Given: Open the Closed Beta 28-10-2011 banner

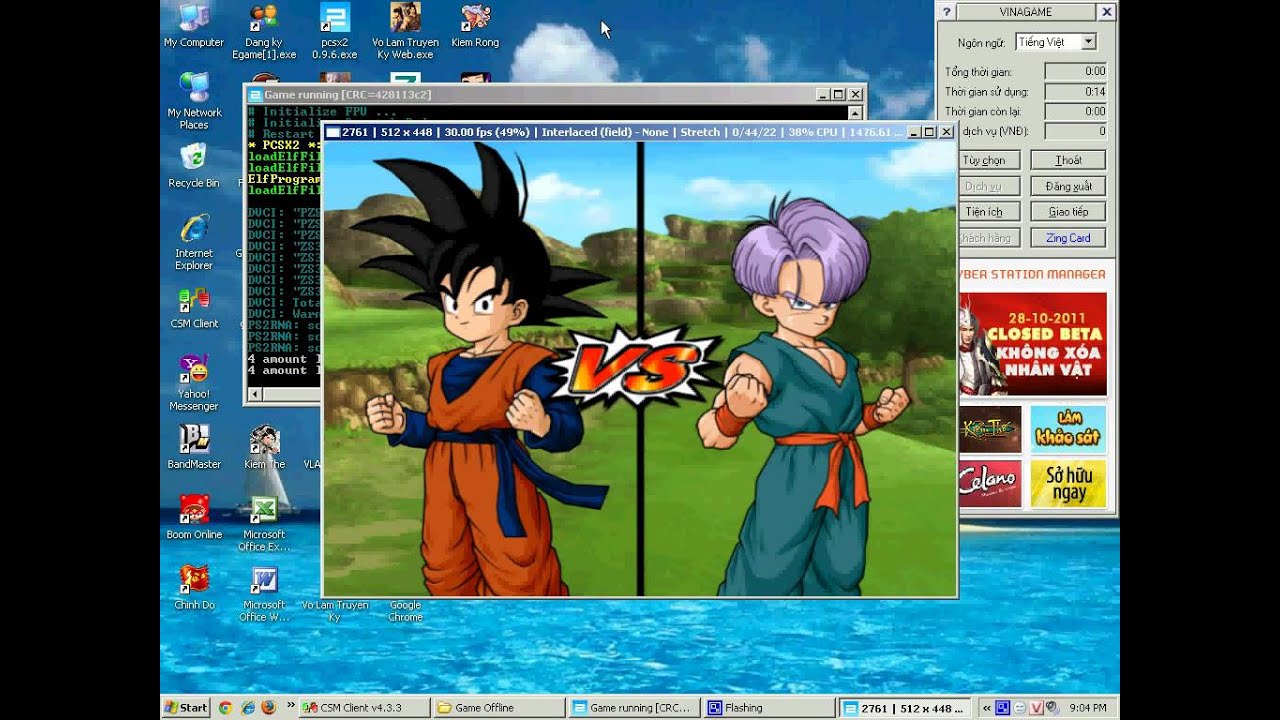Looking at the screenshot, I should [1033, 344].
